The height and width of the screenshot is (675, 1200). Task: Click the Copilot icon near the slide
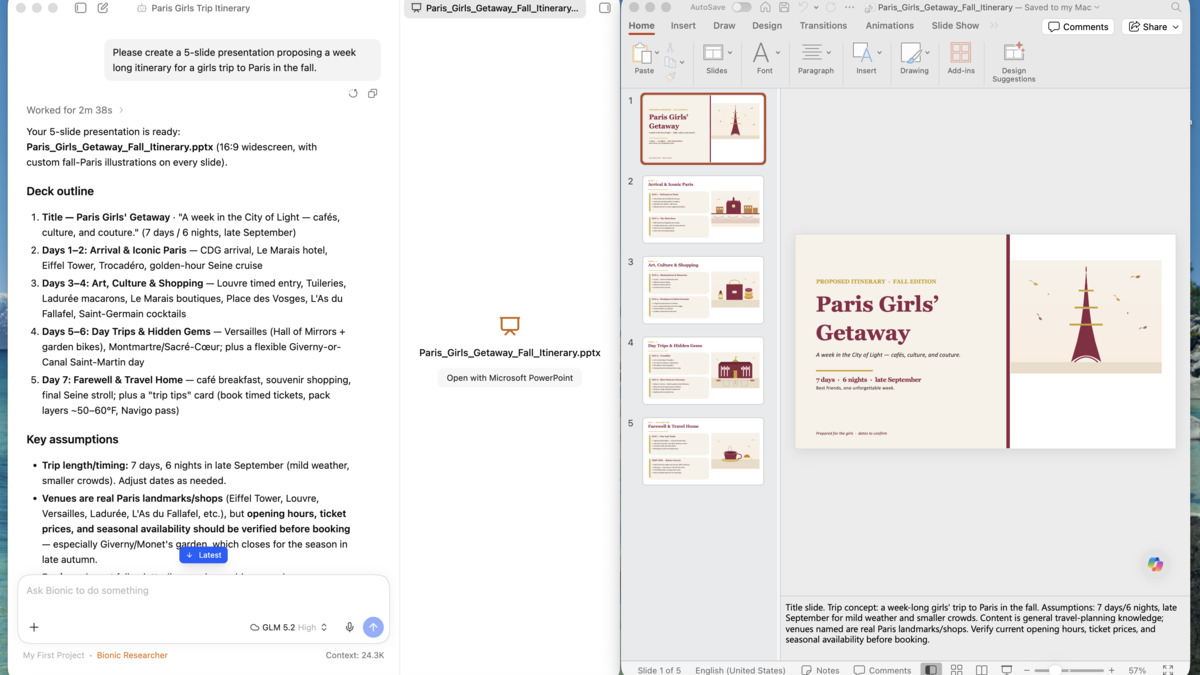(x=1155, y=564)
